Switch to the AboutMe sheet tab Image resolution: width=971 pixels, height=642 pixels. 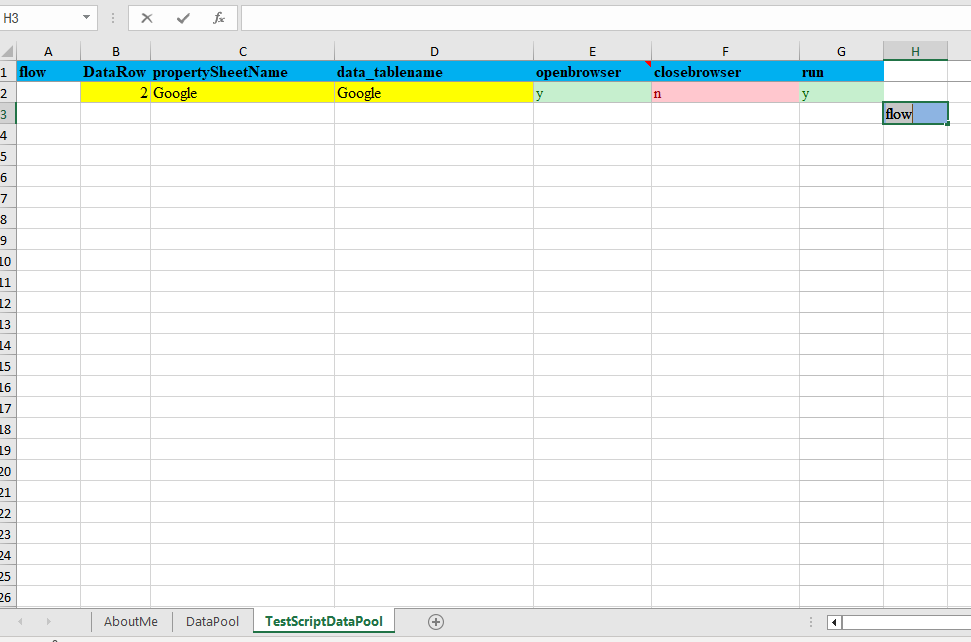(x=131, y=621)
